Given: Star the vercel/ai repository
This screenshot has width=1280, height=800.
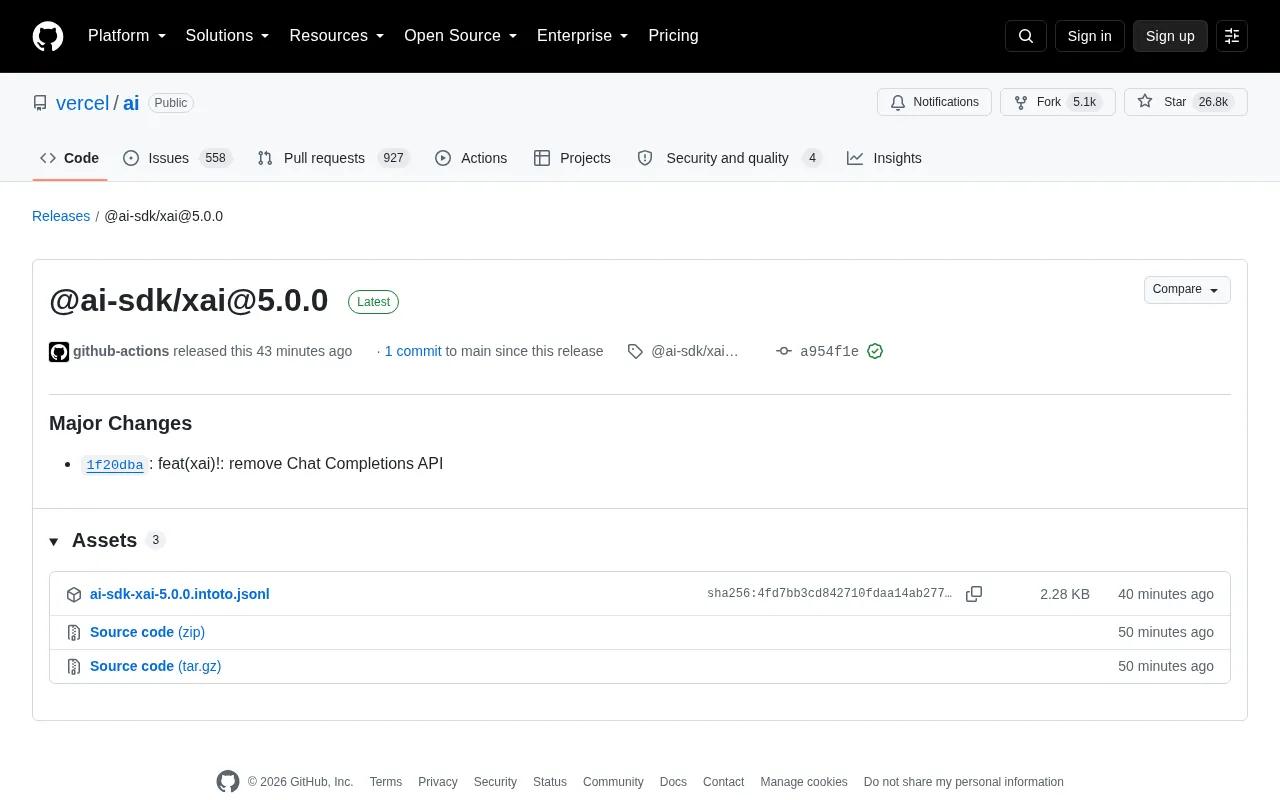Looking at the screenshot, I should tap(1186, 102).
